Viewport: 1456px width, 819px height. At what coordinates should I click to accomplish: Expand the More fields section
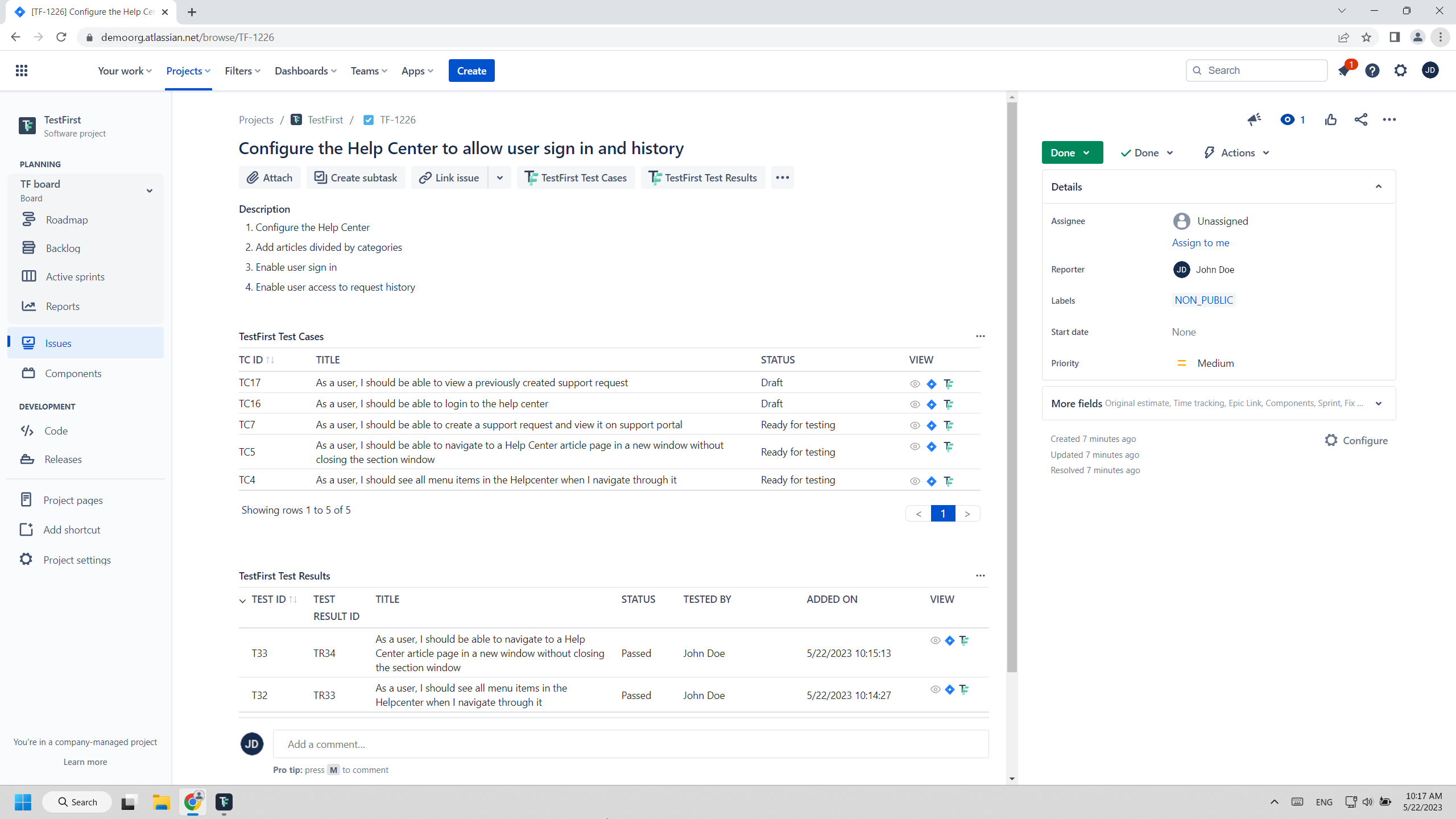(x=1379, y=403)
